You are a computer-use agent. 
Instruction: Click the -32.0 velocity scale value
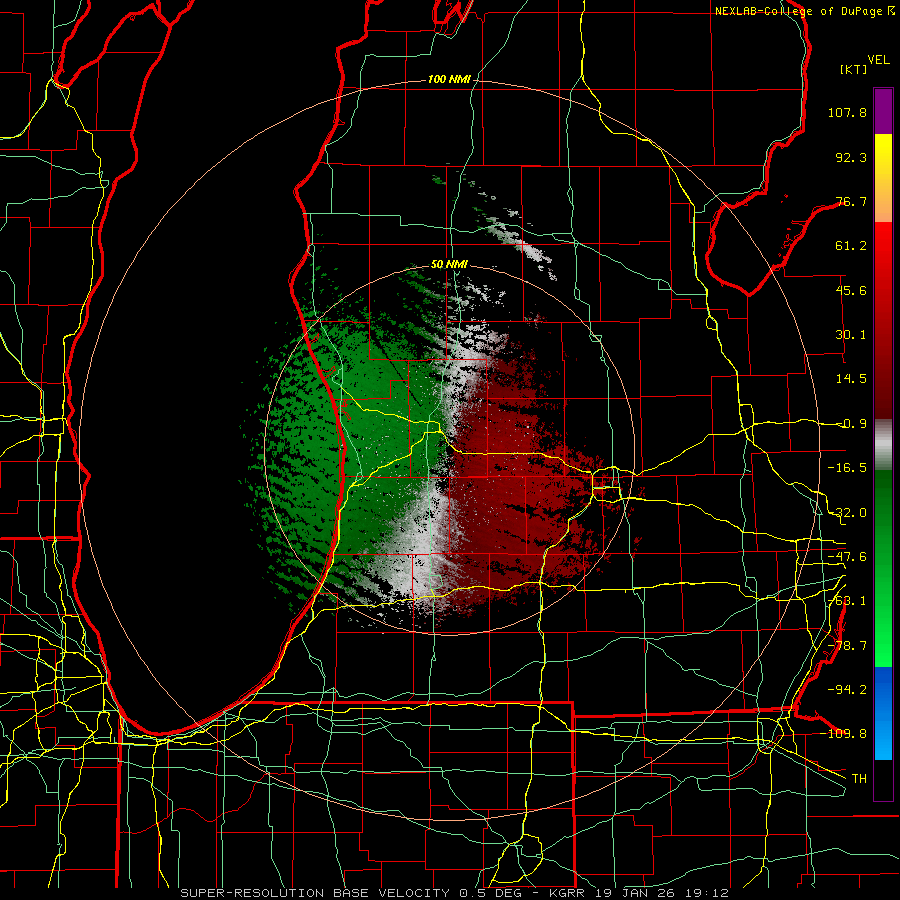847,513
